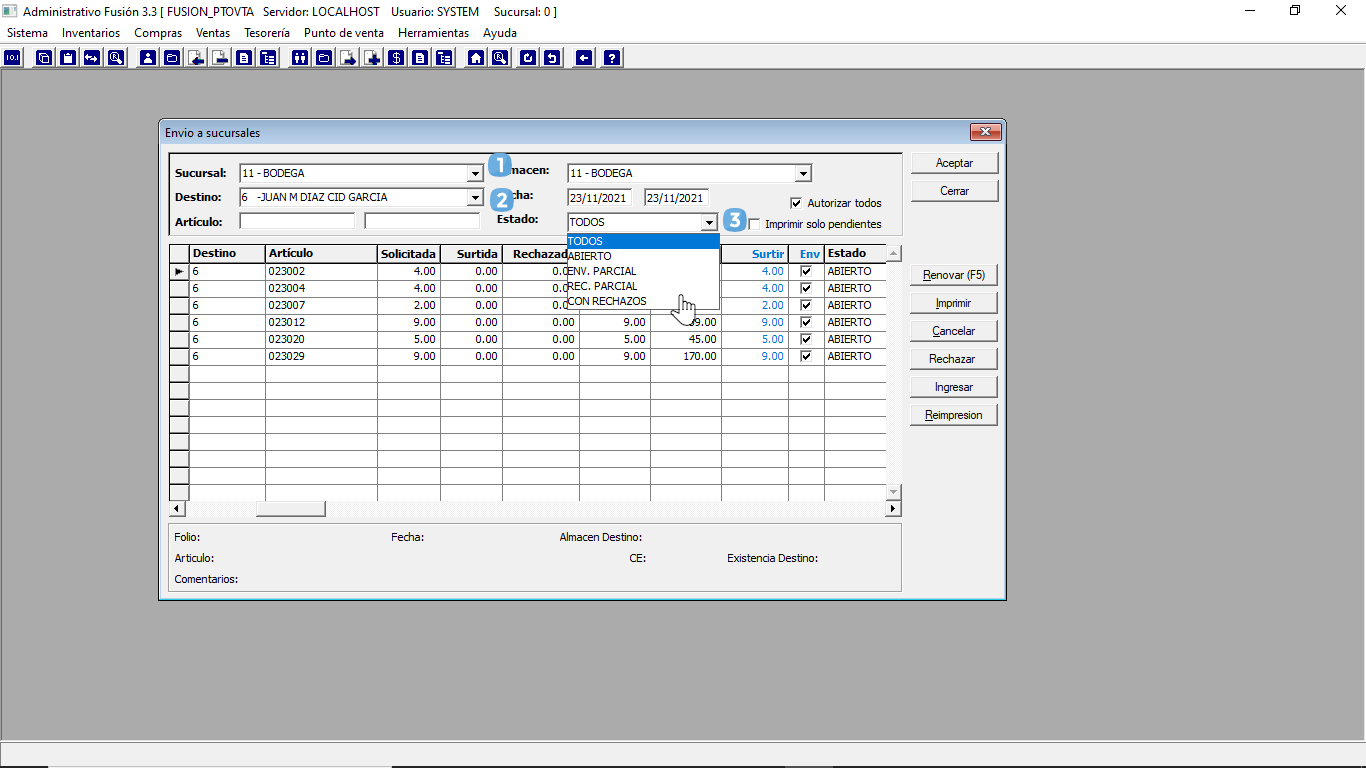The height and width of the screenshot is (768, 1366).
Task: Click the second Artículo input field
Action: [422, 221]
